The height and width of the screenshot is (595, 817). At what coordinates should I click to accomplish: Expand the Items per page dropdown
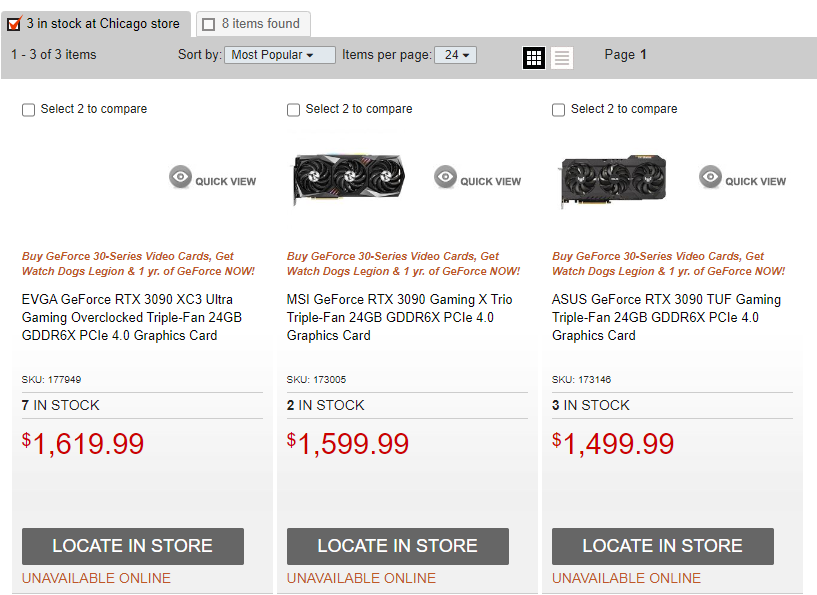point(455,55)
